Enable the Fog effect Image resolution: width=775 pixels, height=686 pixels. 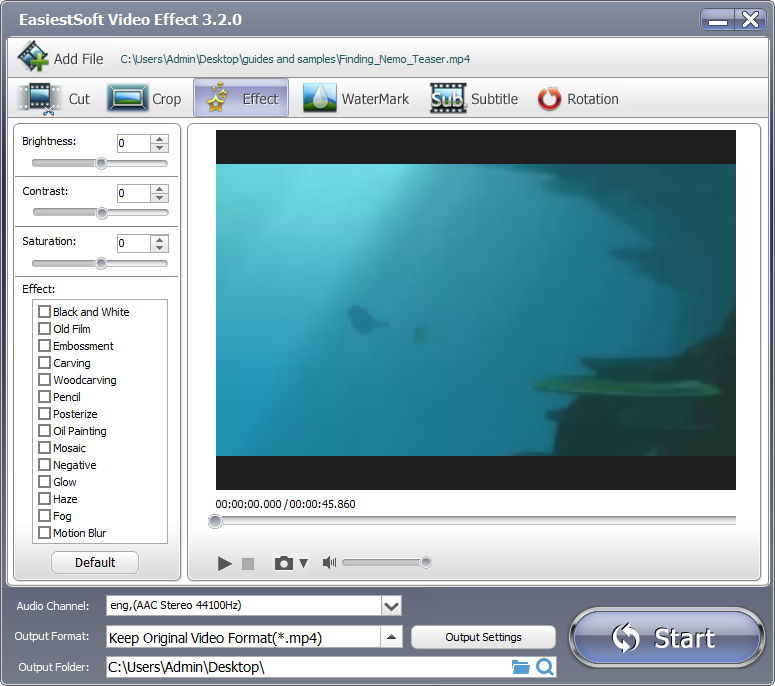pos(44,515)
